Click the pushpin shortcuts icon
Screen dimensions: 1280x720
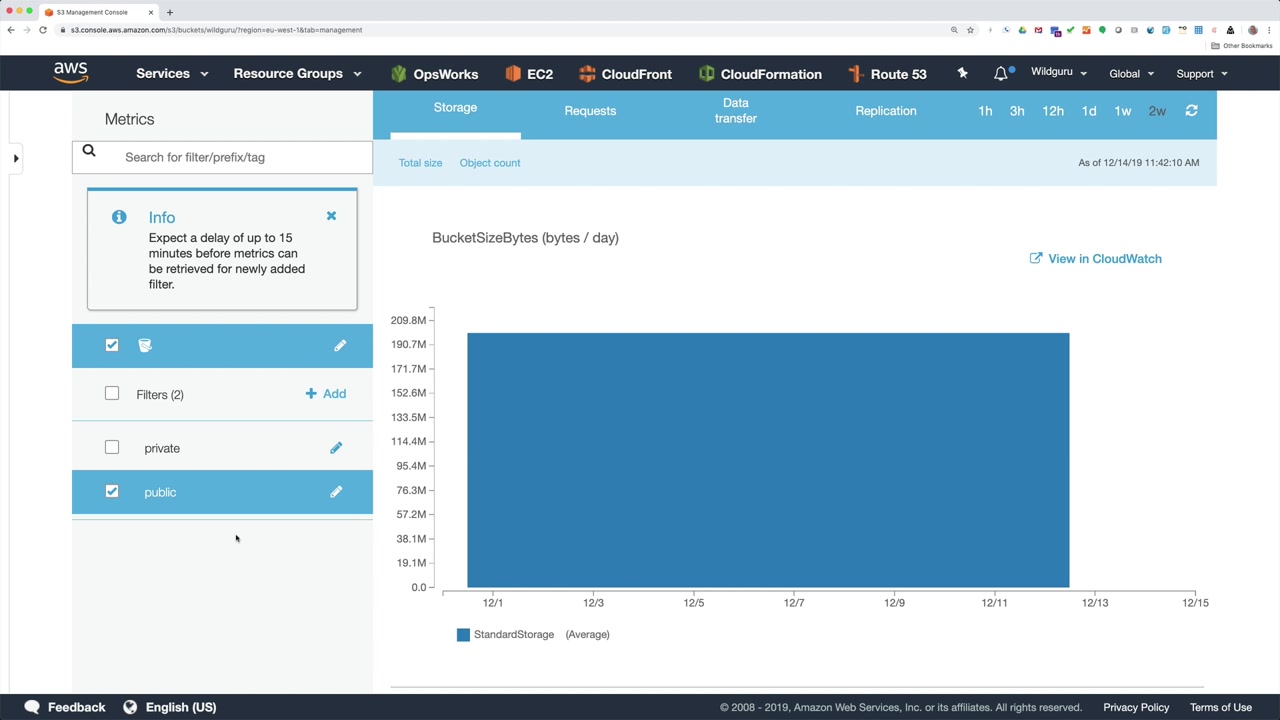[962, 73]
